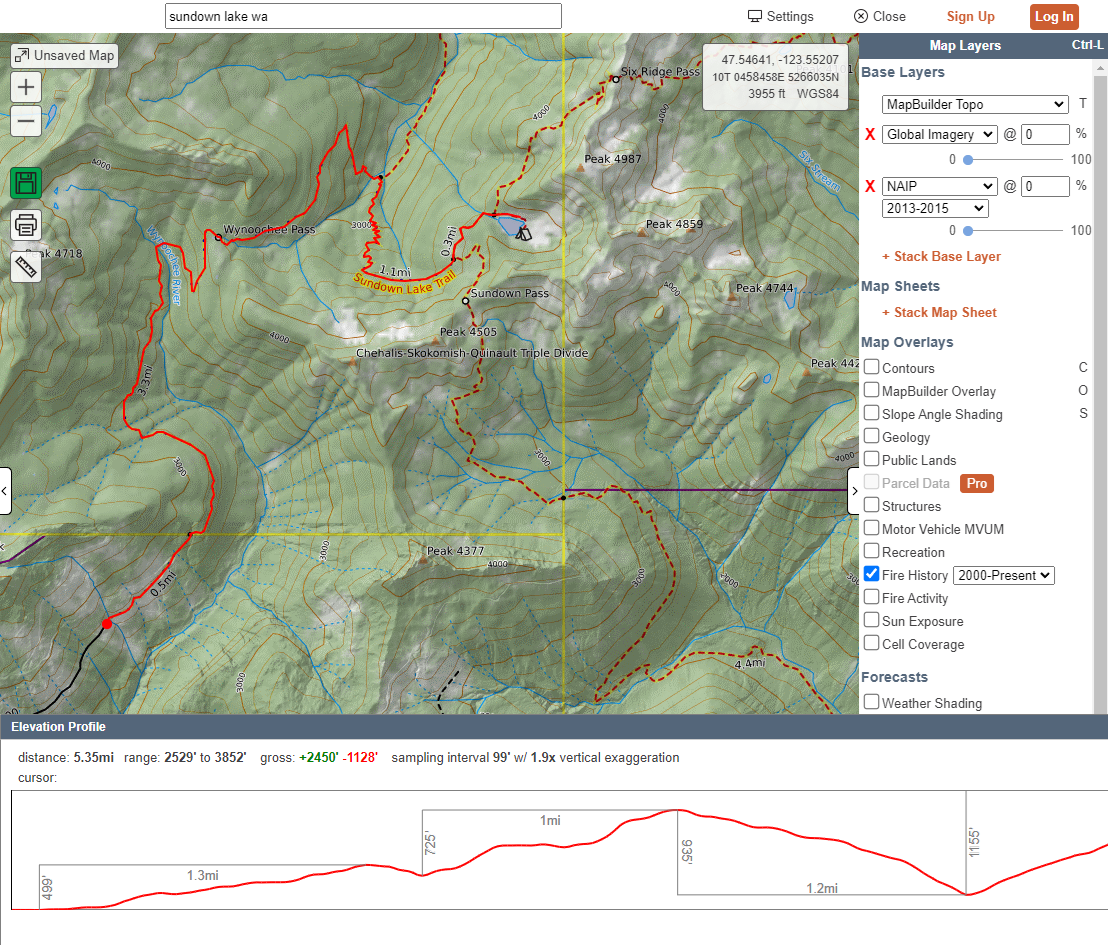Open the Settings menu
Screen dimensions: 1108x945
[781, 16]
